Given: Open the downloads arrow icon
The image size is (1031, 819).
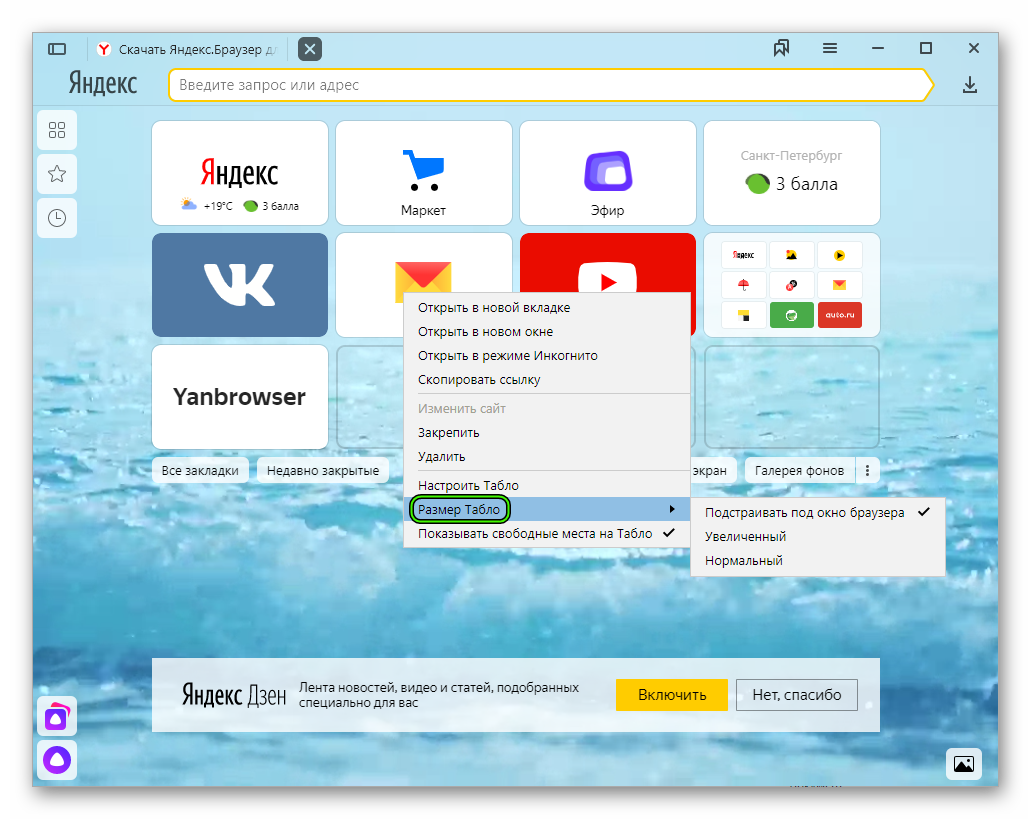Looking at the screenshot, I should 970,85.
